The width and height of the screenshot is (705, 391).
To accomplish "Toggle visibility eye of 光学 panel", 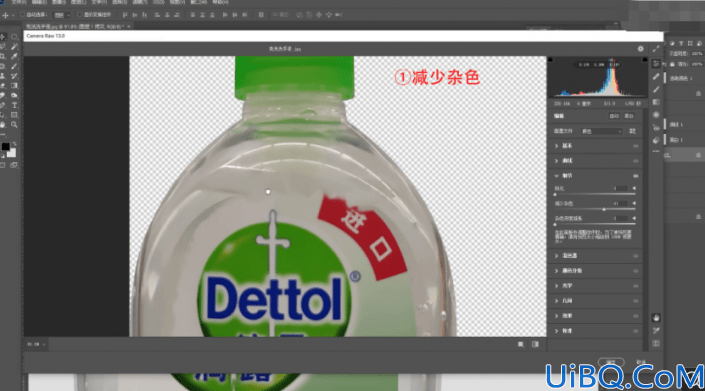I will point(636,286).
